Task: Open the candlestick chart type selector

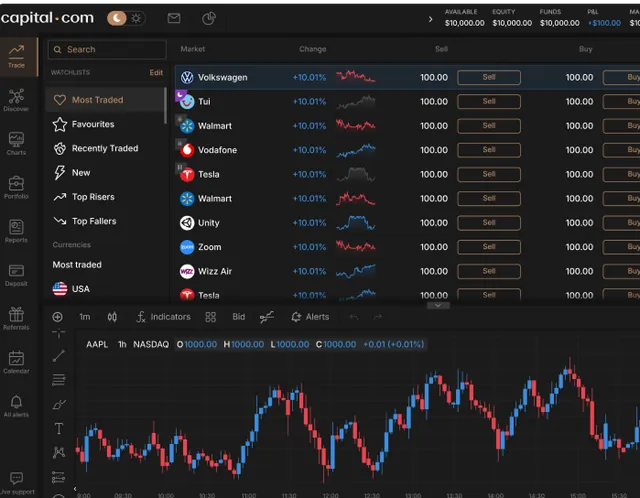Action: coord(112,317)
